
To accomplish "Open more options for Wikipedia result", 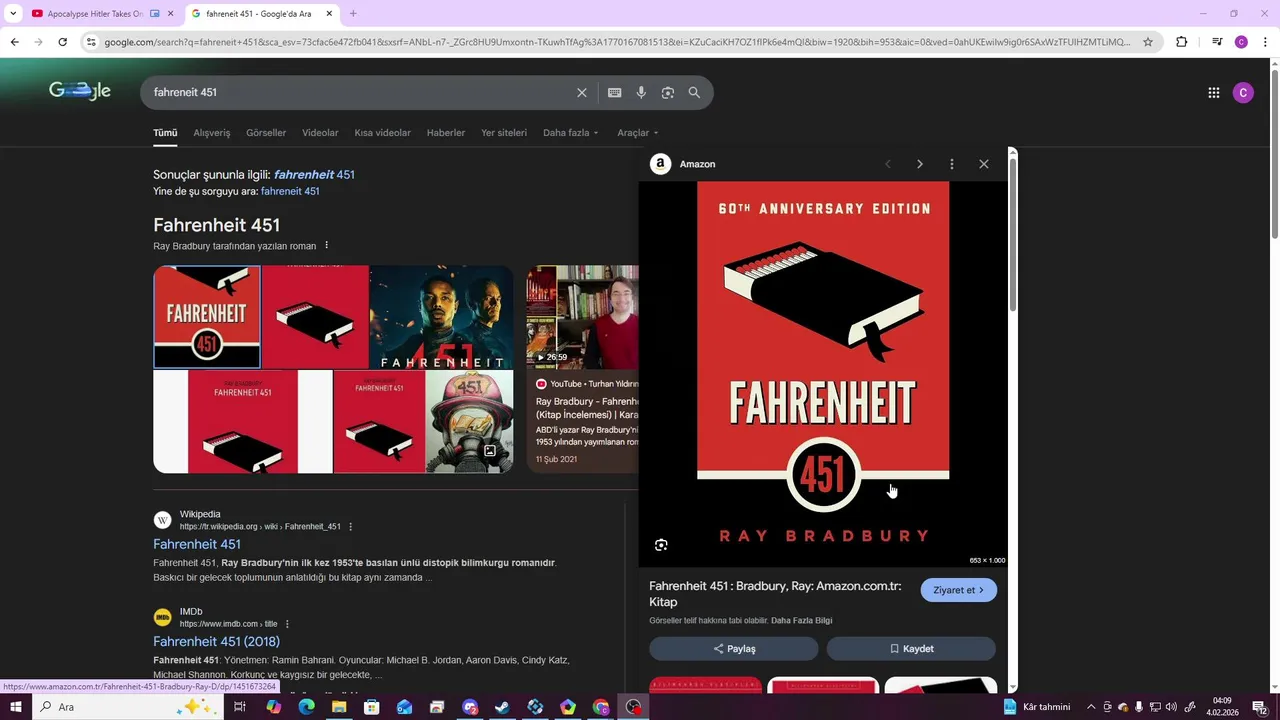I will click(x=350, y=527).
